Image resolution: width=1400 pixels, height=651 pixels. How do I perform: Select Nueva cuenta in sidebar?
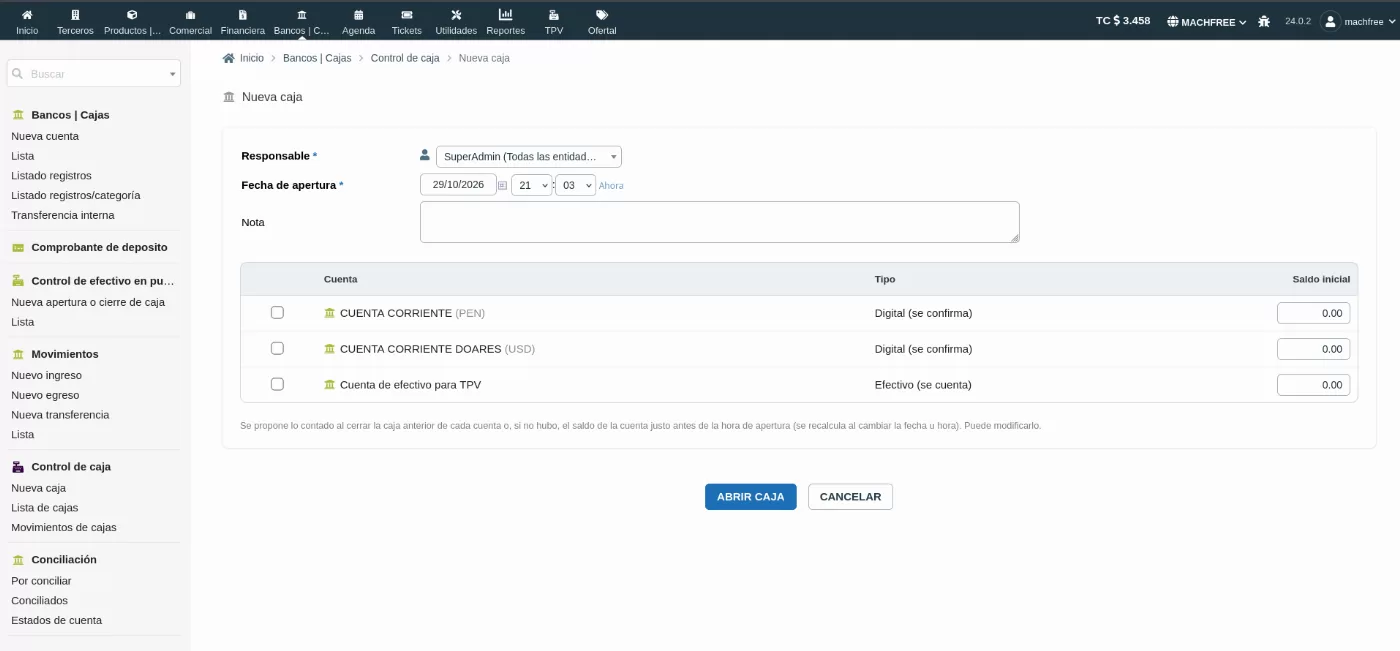click(45, 136)
